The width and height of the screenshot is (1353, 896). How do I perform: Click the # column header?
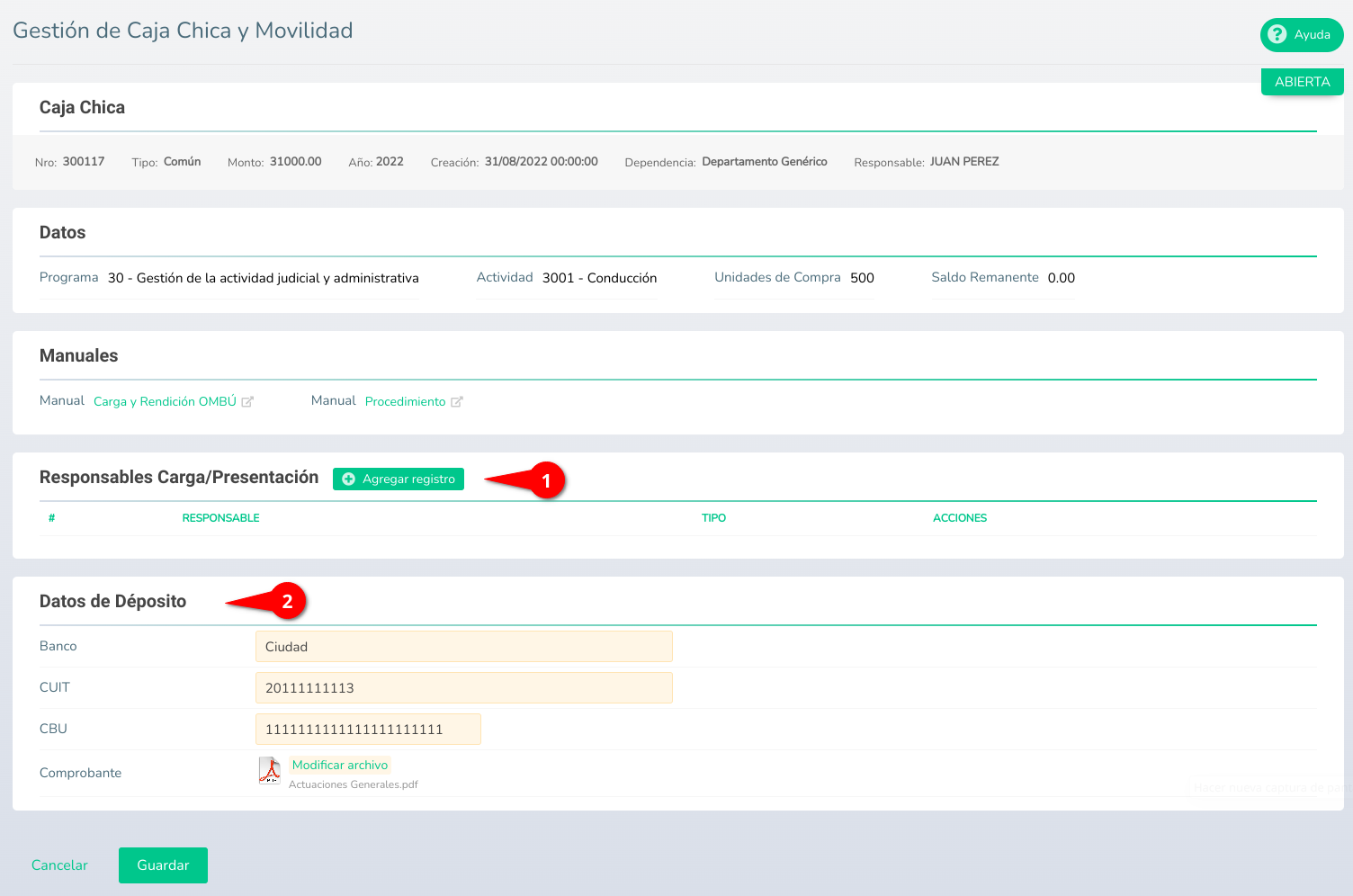(52, 518)
